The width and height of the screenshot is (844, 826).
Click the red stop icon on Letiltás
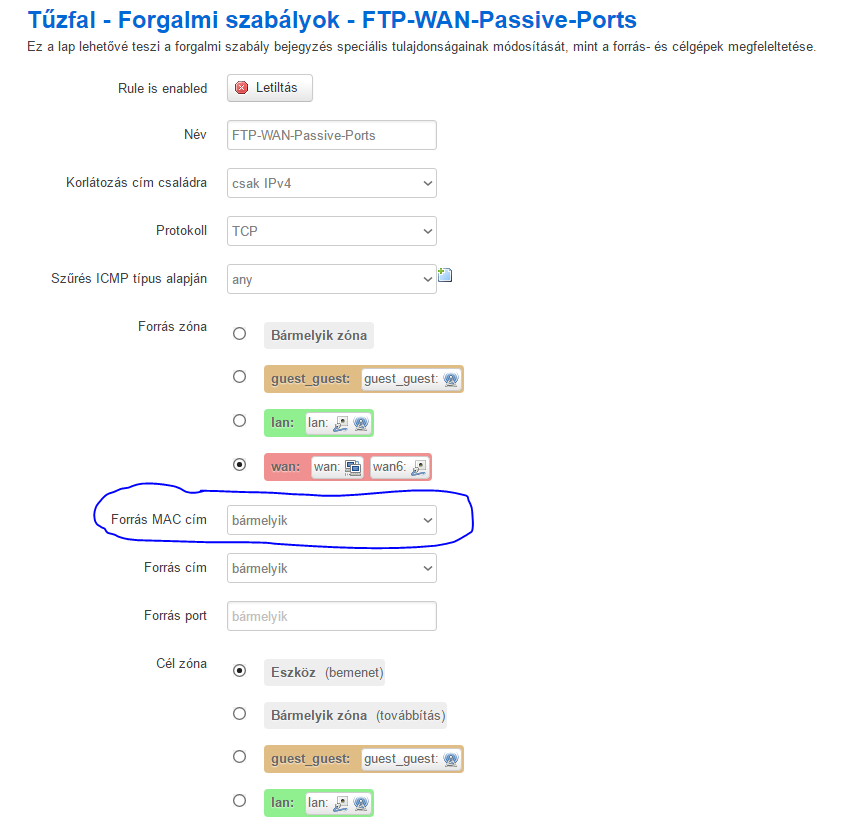(242, 88)
